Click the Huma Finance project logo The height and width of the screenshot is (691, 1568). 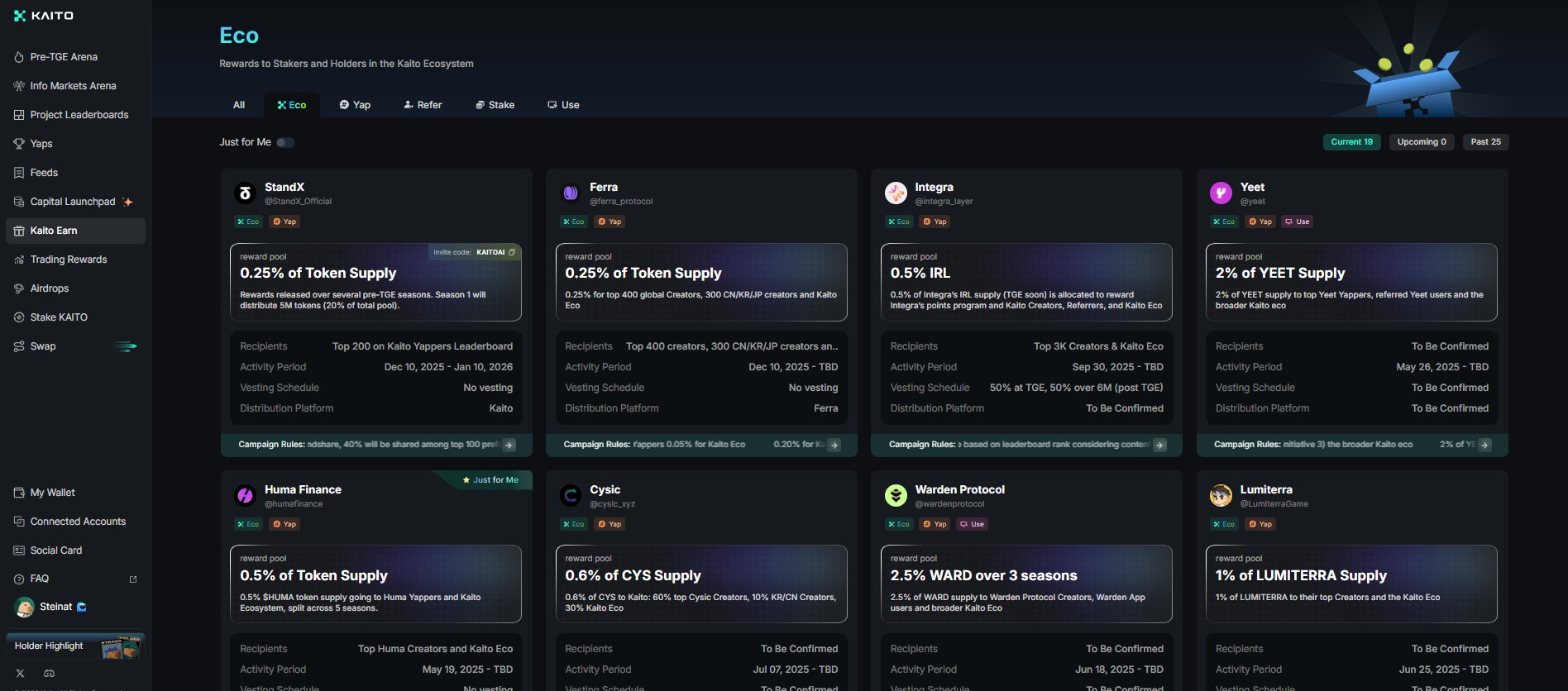[245, 496]
